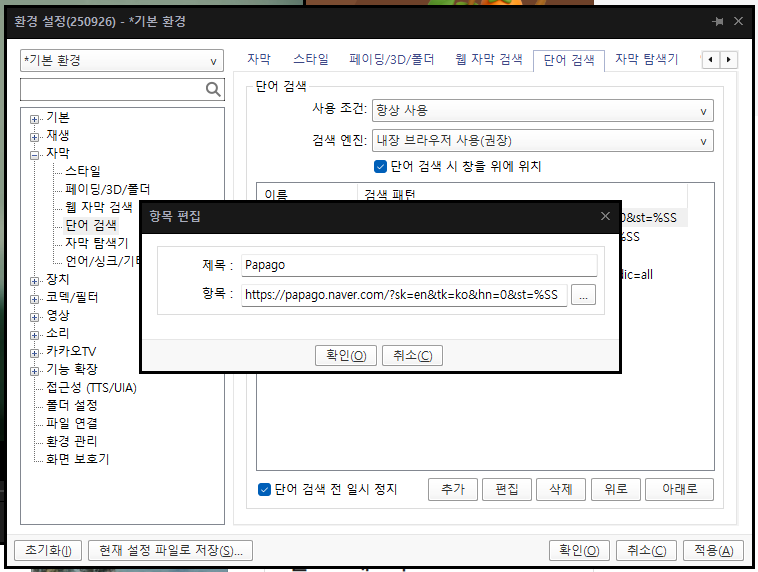Select the 단어 검색 tab
Image resolution: width=758 pixels, height=572 pixels.
tap(569, 60)
